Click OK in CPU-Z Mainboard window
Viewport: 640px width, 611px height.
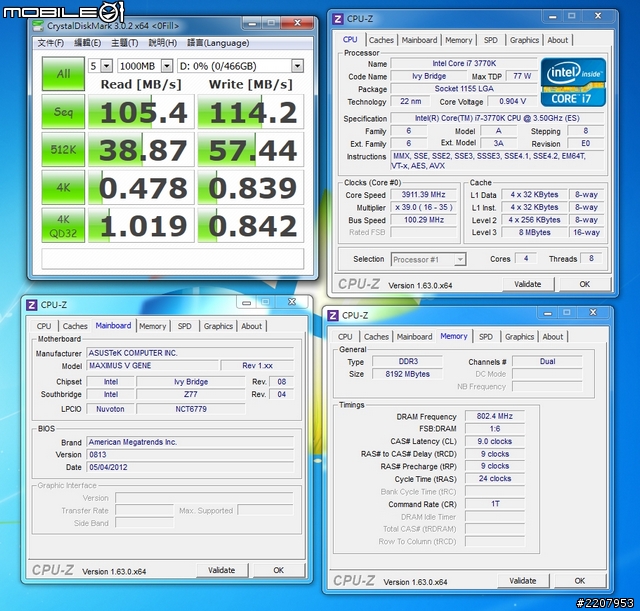pyautogui.click(x=279, y=570)
